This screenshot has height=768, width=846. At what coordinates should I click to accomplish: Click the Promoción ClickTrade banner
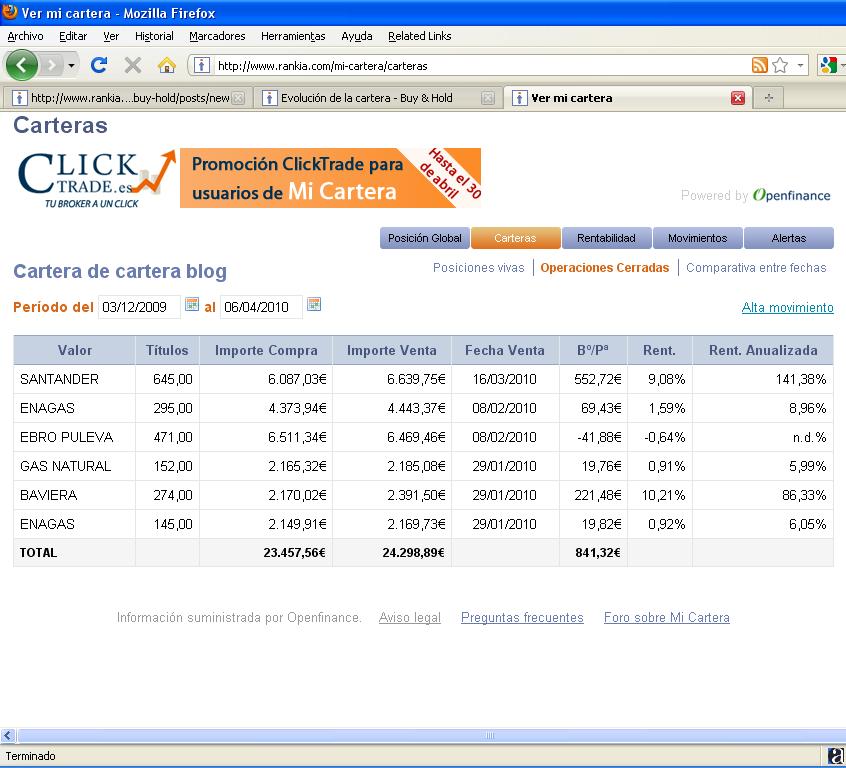click(x=330, y=178)
